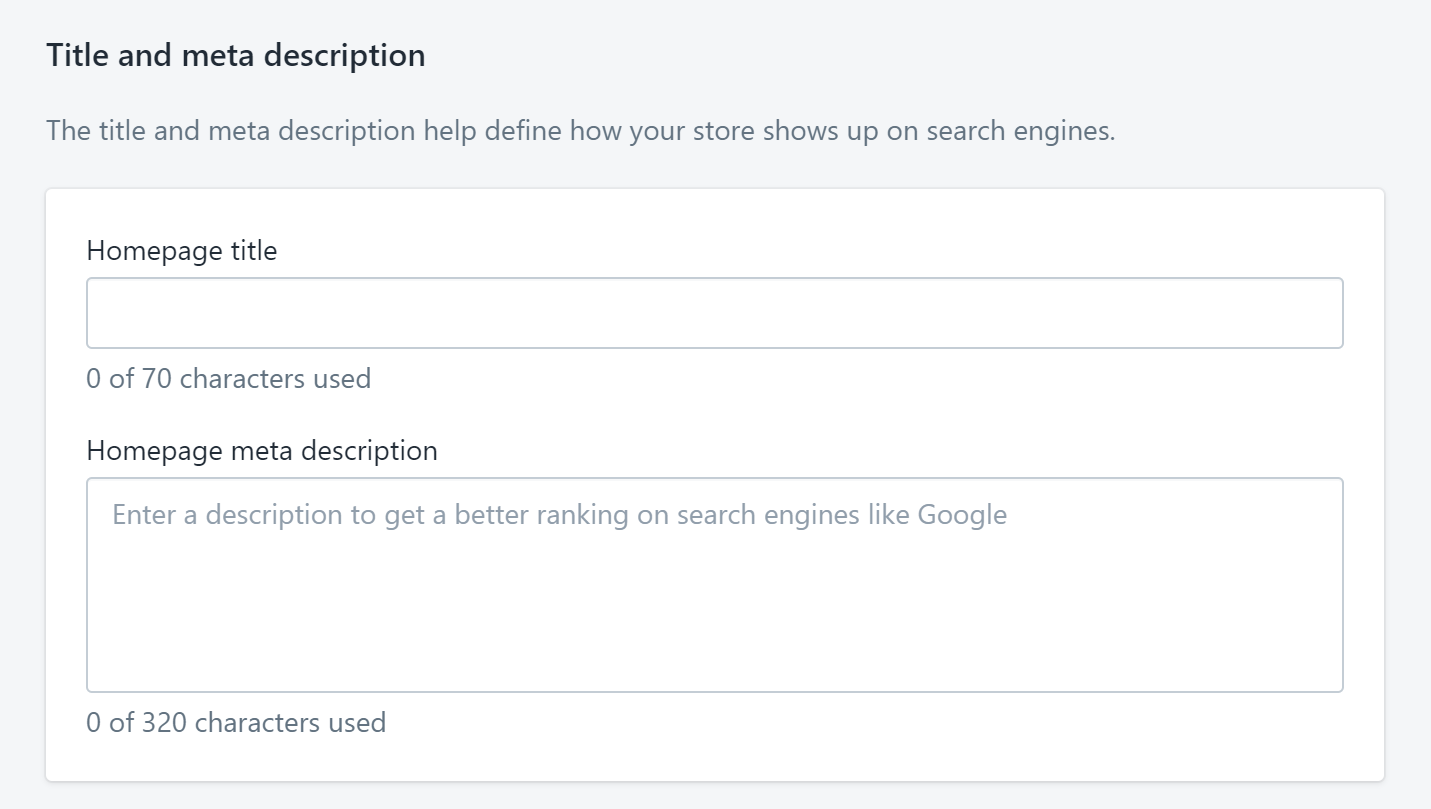Click the word 'Google' in the placeholder

pos(962,515)
